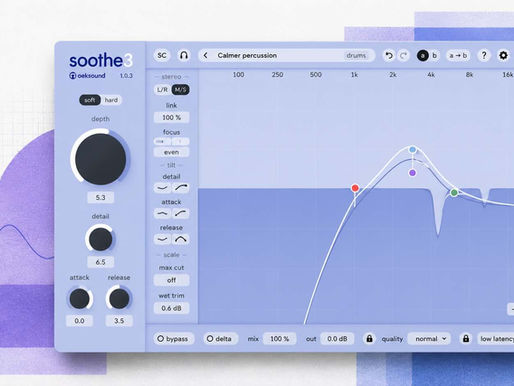The width and height of the screenshot is (514, 386).
Task: Select the purple band node
Action: click(x=412, y=173)
